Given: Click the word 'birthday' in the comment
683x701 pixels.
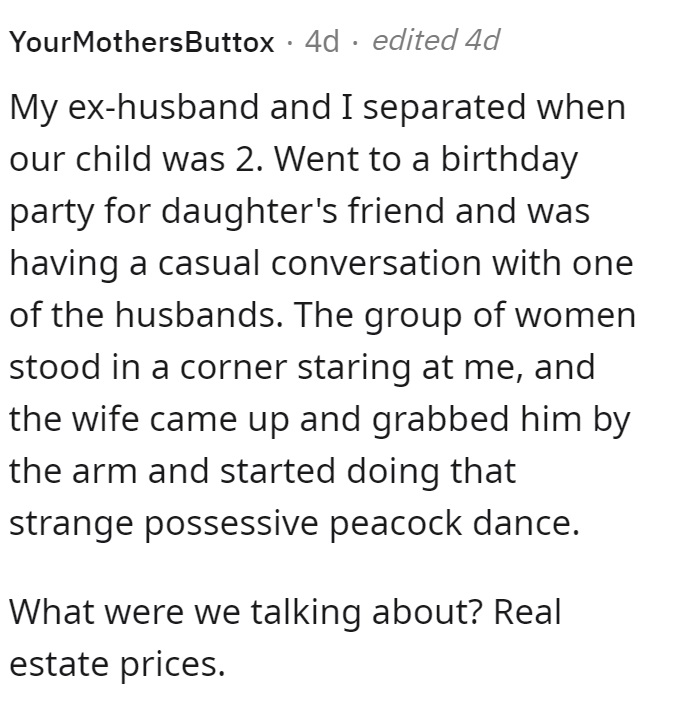Looking at the screenshot, I should click(x=509, y=160).
